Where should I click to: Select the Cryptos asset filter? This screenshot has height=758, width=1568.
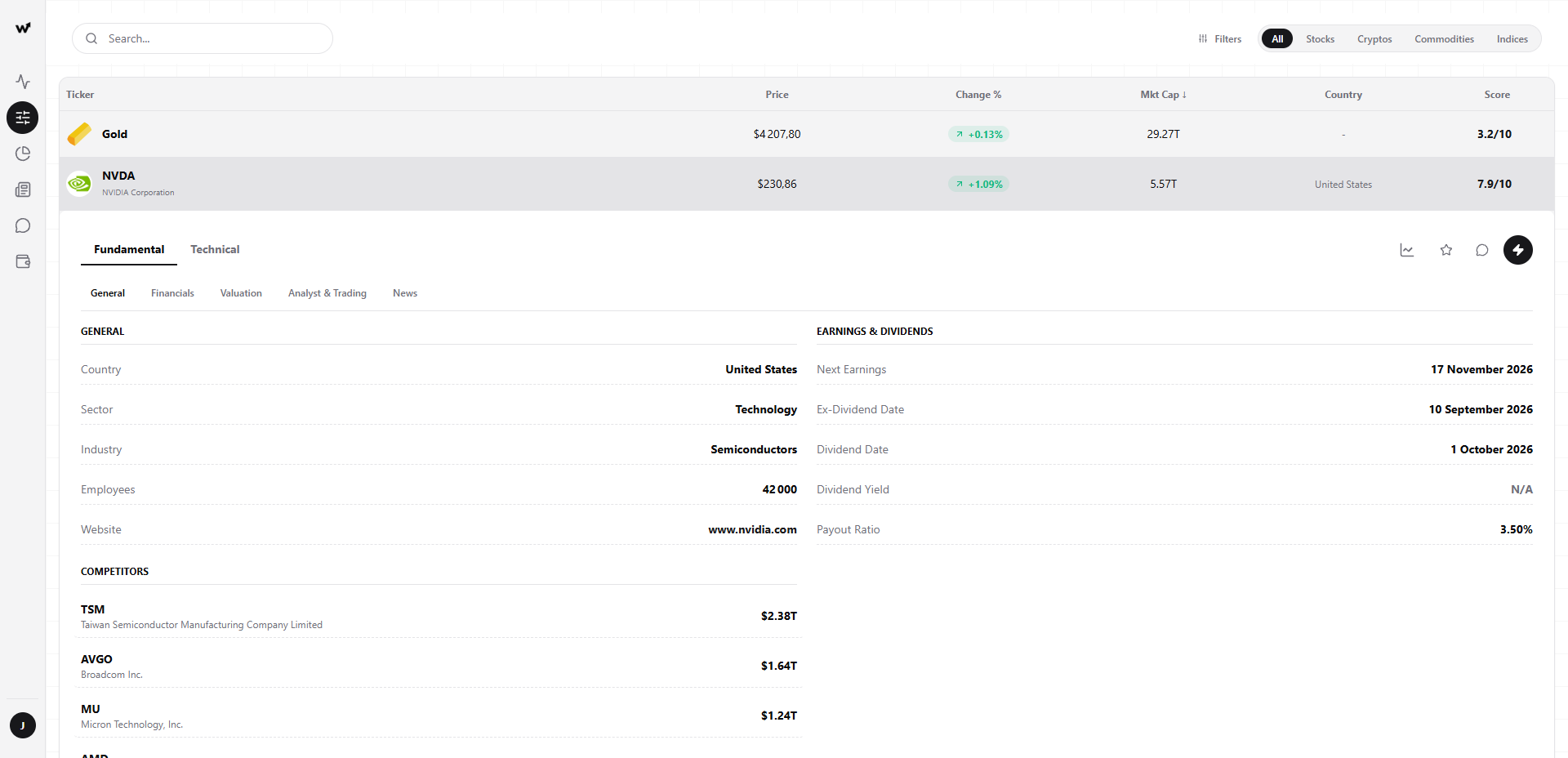point(1374,39)
